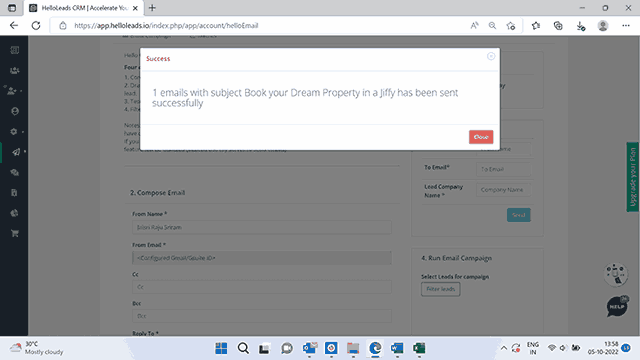Open the ENG IN language switcher
640x360 pixels.
coord(533,348)
